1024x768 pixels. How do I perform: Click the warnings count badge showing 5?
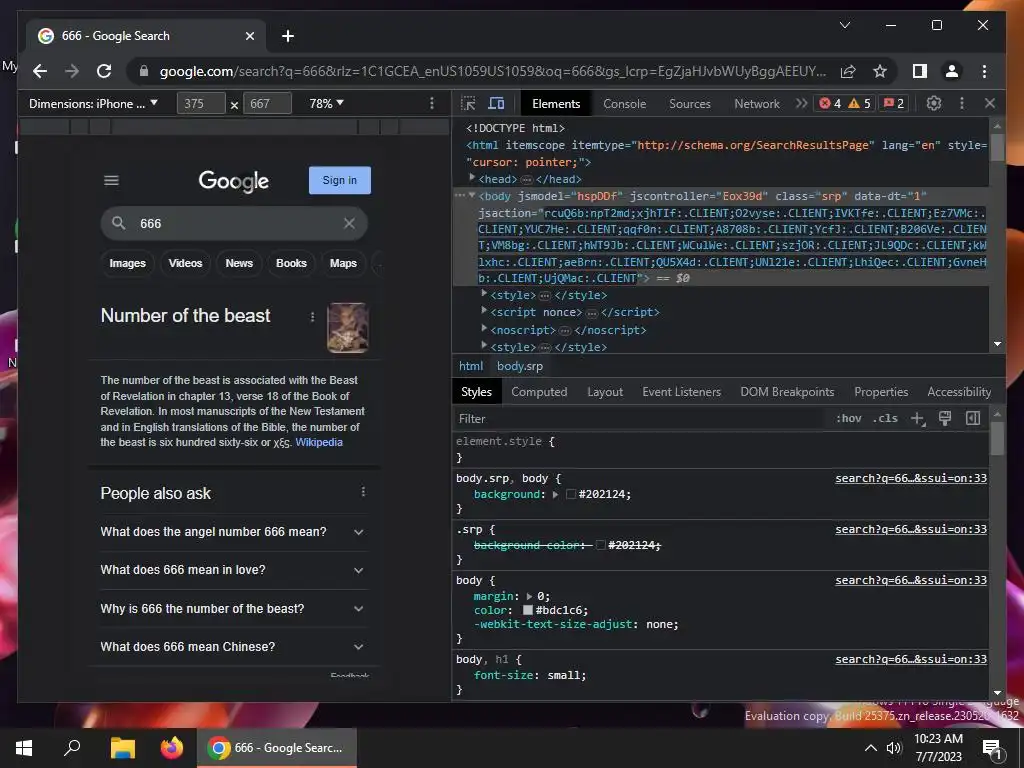(x=859, y=103)
